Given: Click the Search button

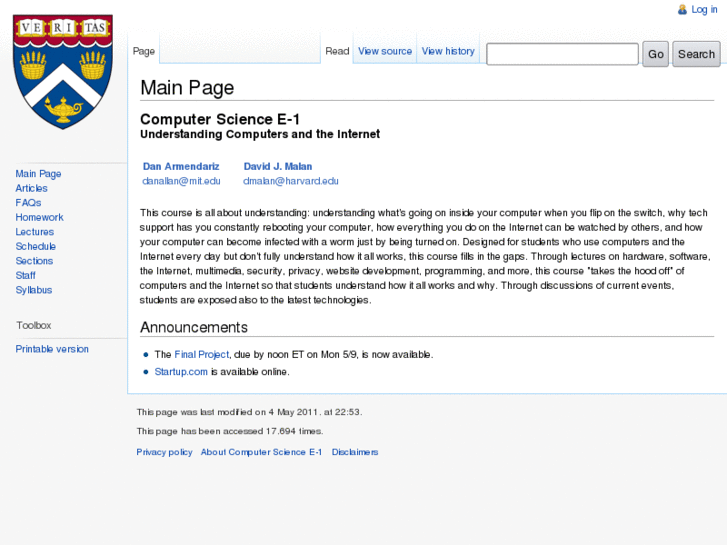Looking at the screenshot, I should click(x=696, y=54).
